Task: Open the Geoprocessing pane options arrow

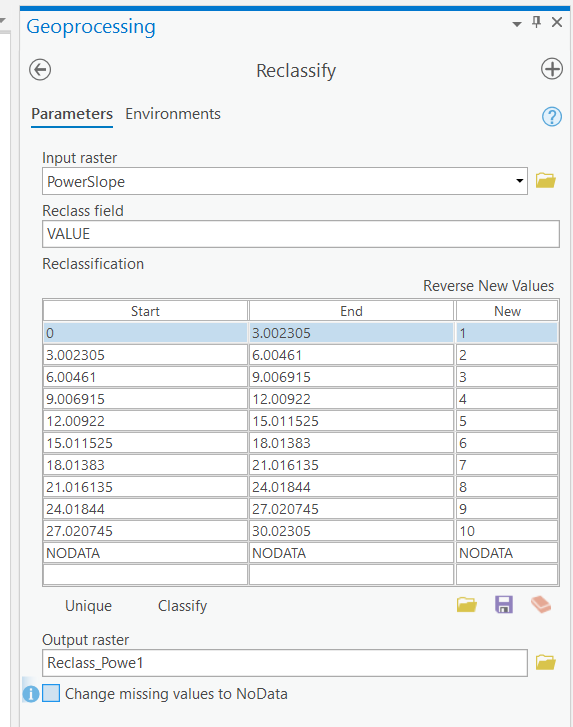Action: (517, 24)
